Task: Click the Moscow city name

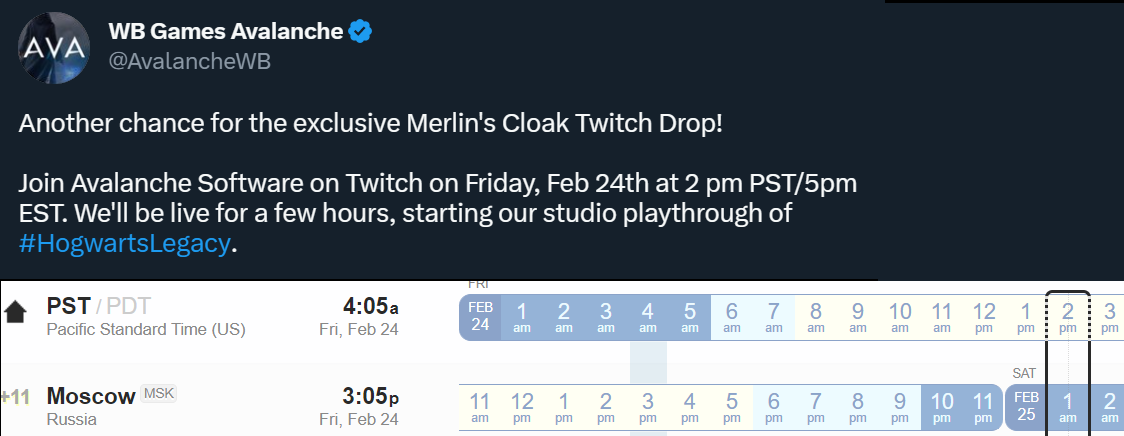Action: point(91,396)
